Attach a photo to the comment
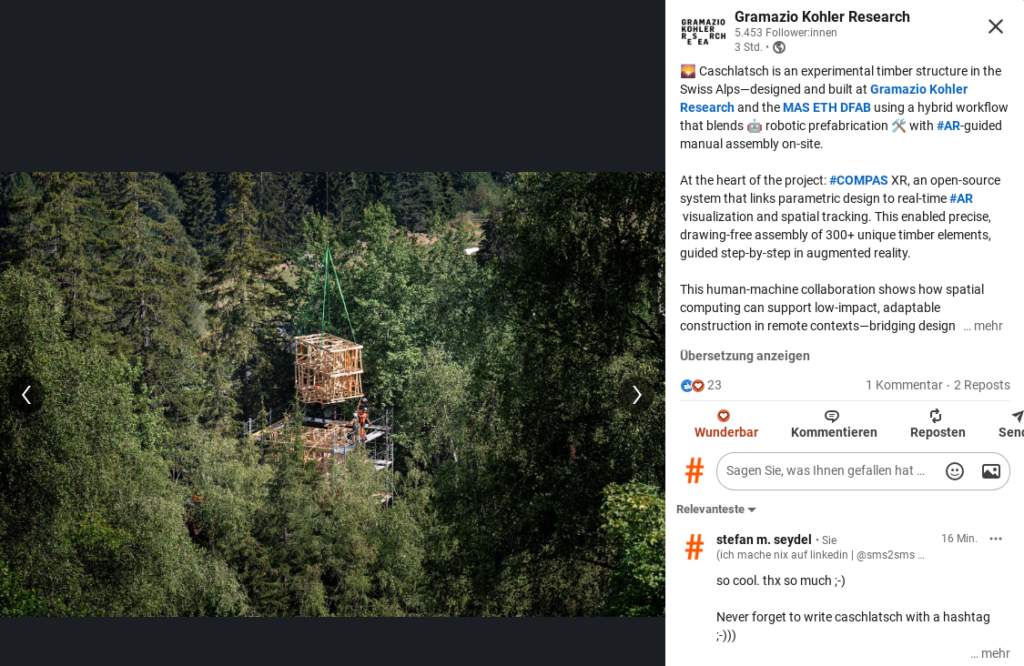The image size is (1024, 666). click(x=991, y=471)
